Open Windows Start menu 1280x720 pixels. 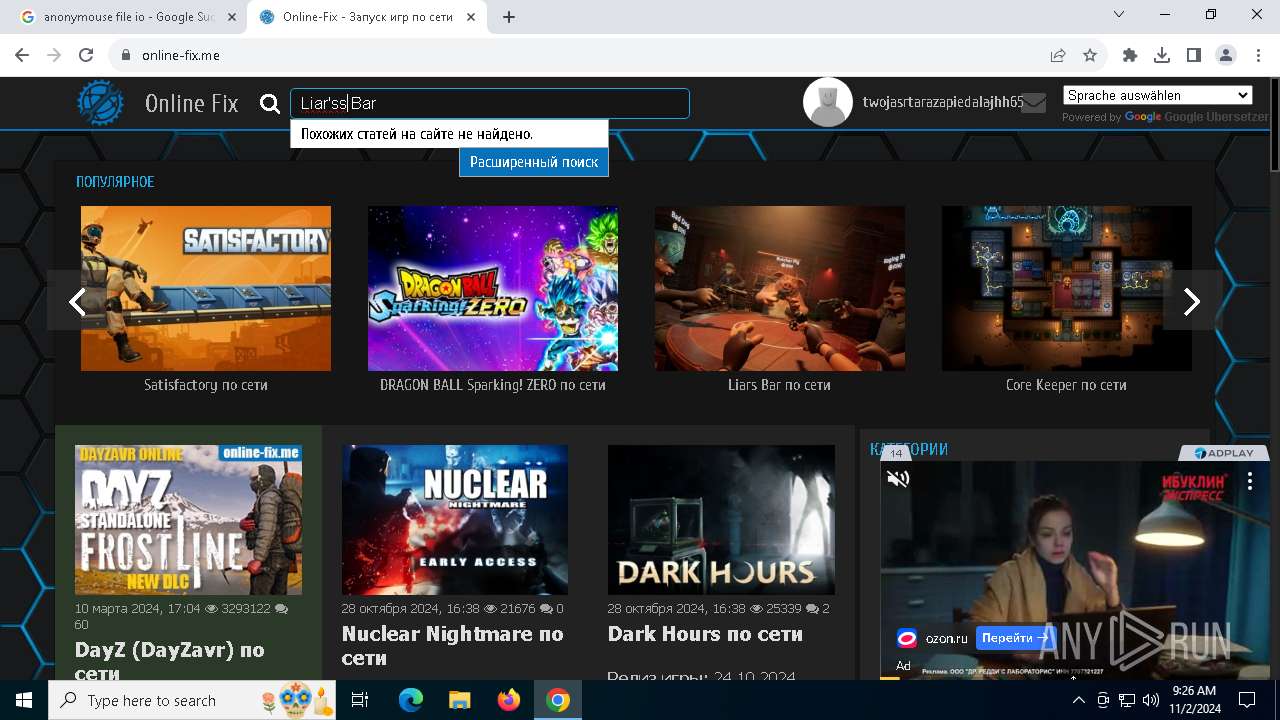(x=24, y=700)
